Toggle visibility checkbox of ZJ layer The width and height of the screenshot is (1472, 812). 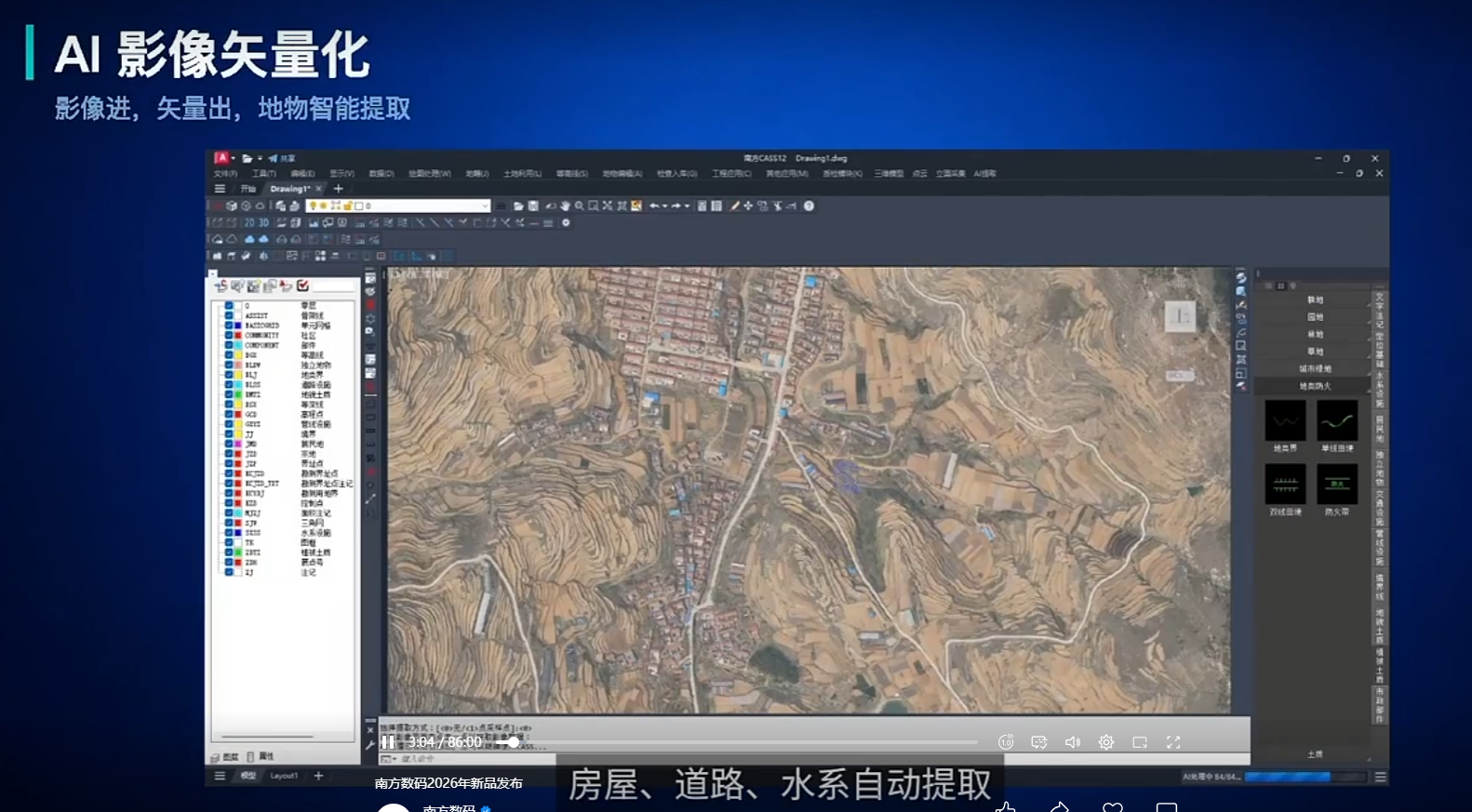(229, 572)
